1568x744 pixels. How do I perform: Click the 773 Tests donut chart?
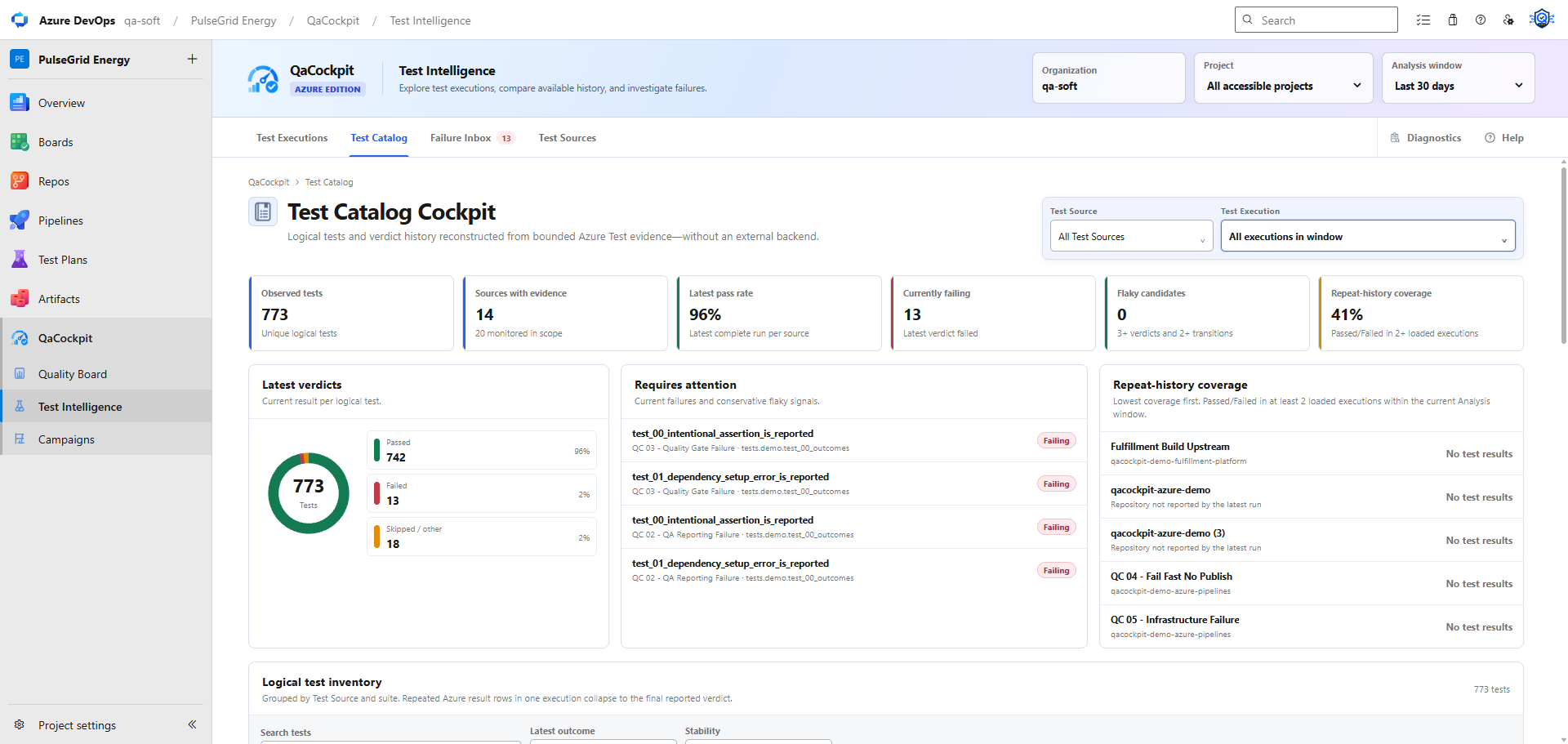309,493
